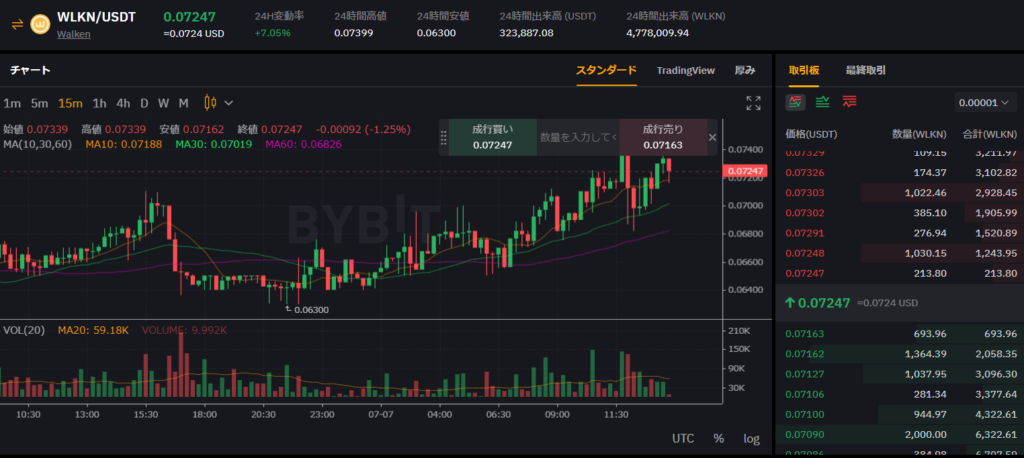Open the Walken project link
The width and height of the screenshot is (1024, 458).
click(x=73, y=35)
